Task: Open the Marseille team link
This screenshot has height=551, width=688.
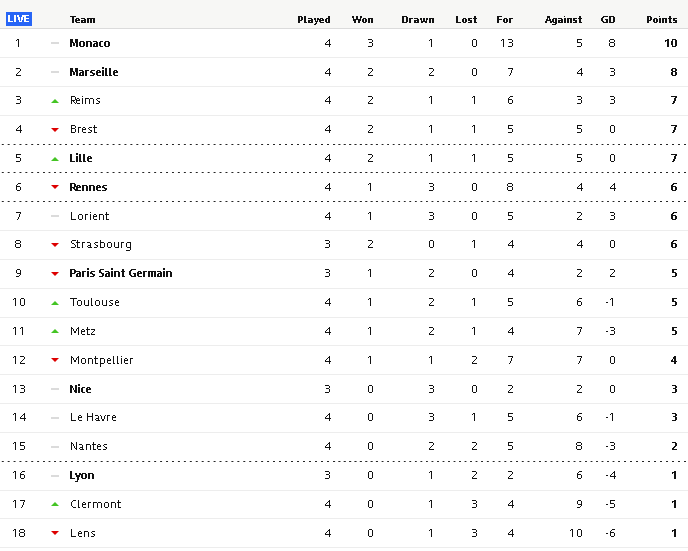Action: pos(94,72)
